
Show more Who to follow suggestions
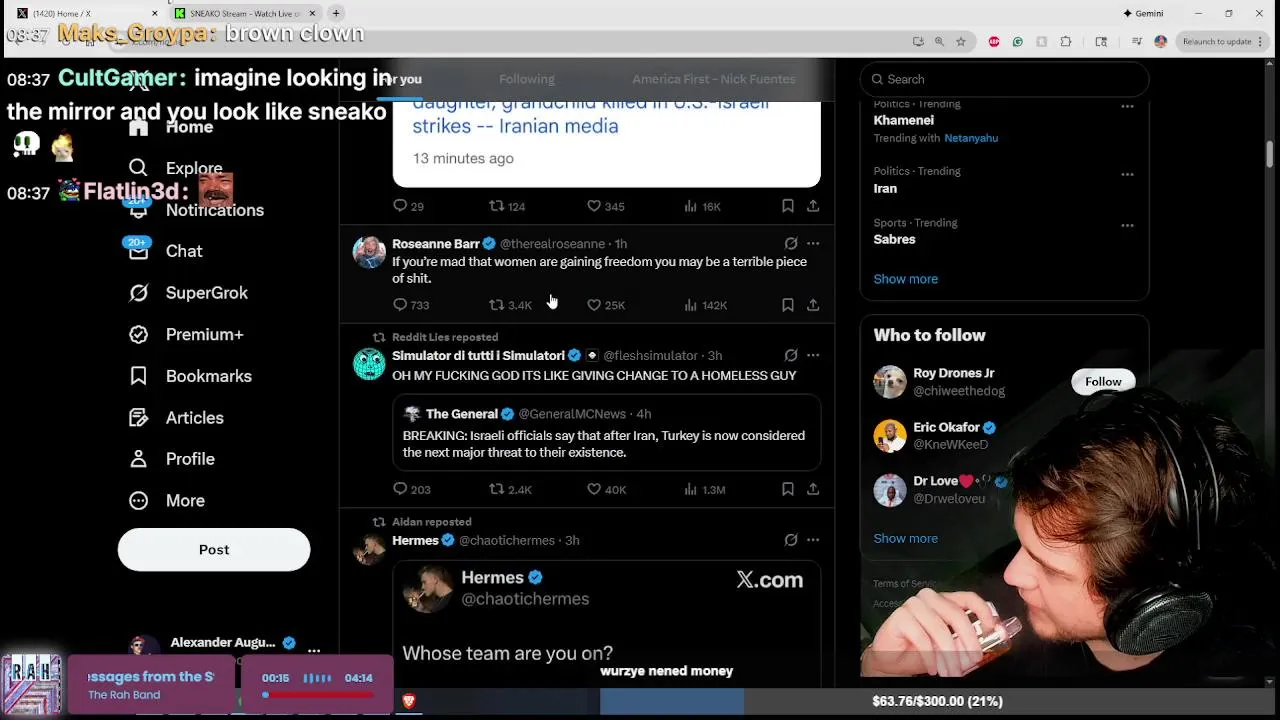point(905,538)
